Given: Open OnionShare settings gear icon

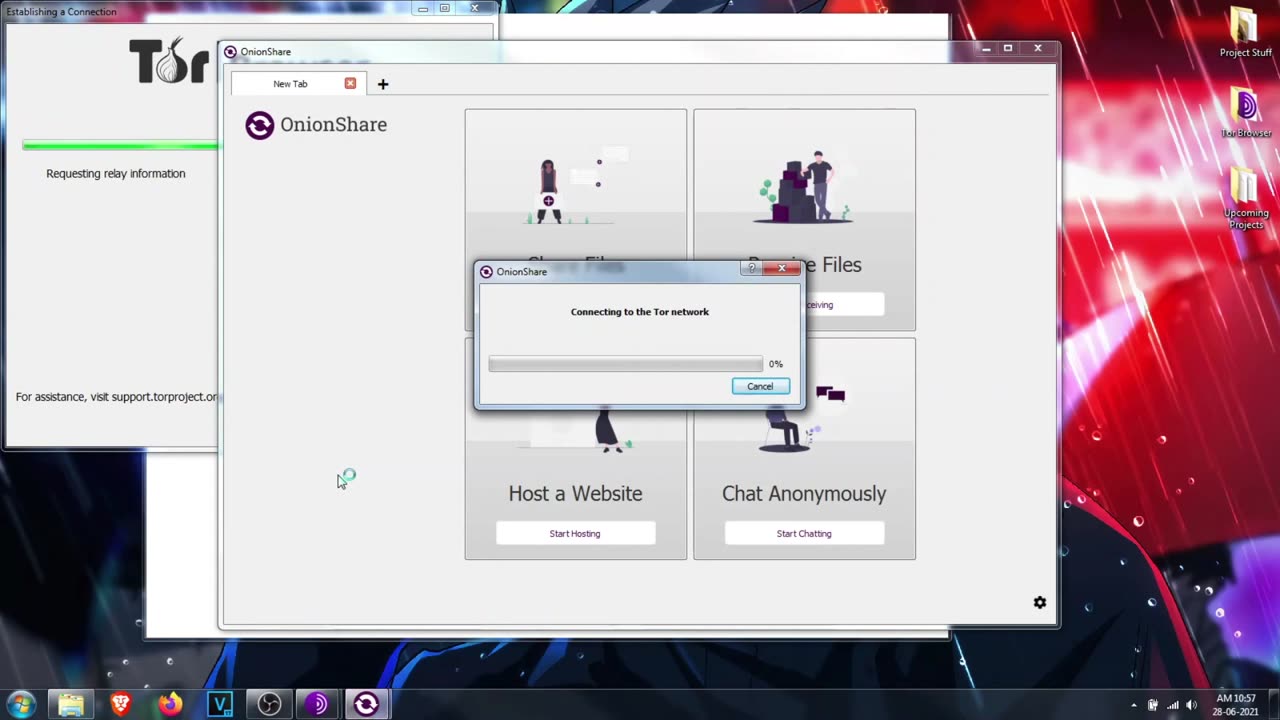Looking at the screenshot, I should click(1040, 602).
